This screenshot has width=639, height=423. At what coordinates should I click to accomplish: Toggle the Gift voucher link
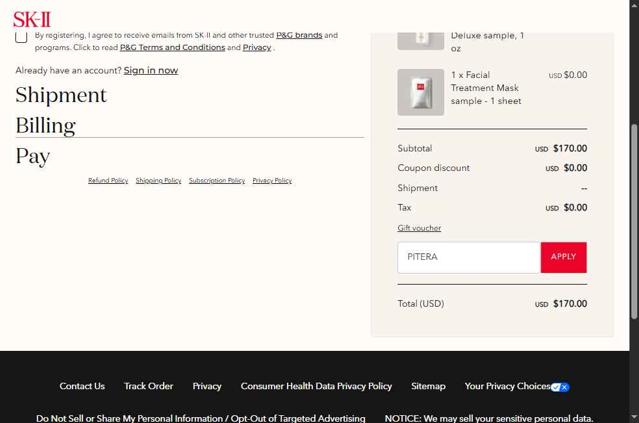[x=419, y=228]
